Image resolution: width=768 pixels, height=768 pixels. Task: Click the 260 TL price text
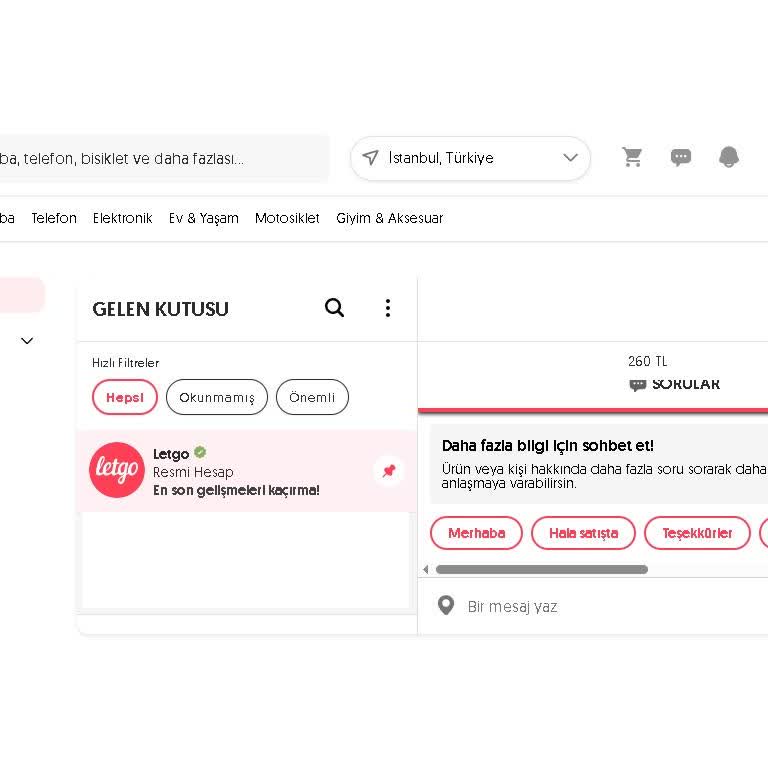tap(648, 361)
